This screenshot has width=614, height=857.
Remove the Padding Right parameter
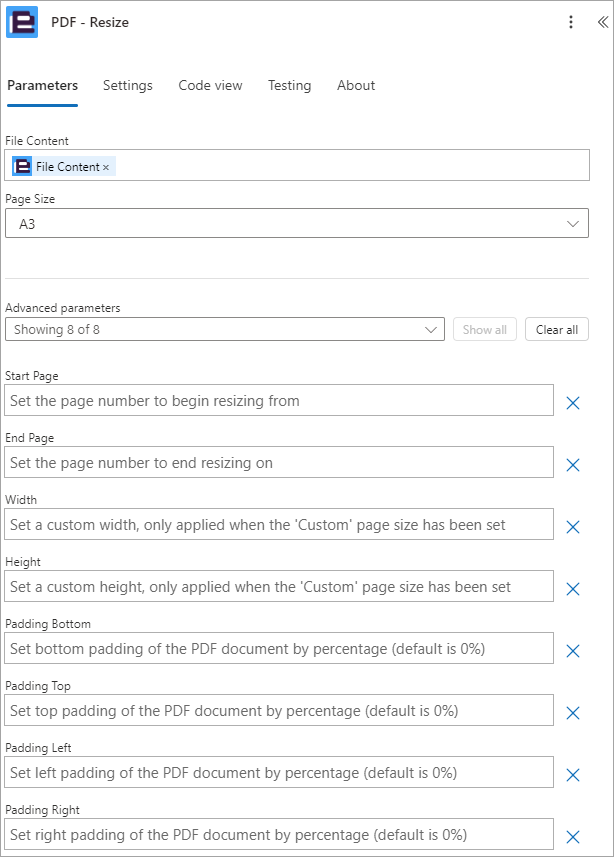(x=573, y=837)
